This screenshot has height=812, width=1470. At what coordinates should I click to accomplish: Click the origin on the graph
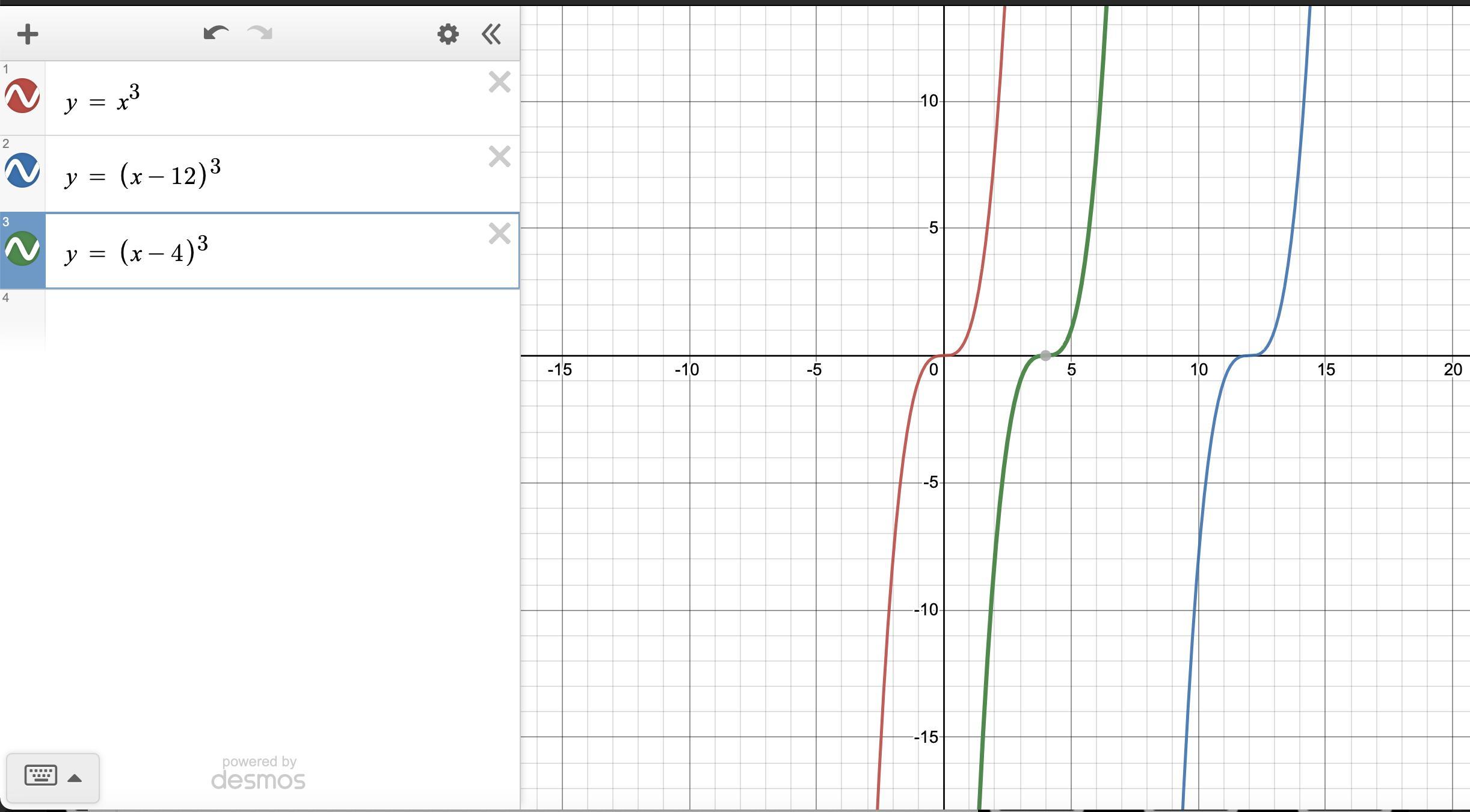pos(944,355)
